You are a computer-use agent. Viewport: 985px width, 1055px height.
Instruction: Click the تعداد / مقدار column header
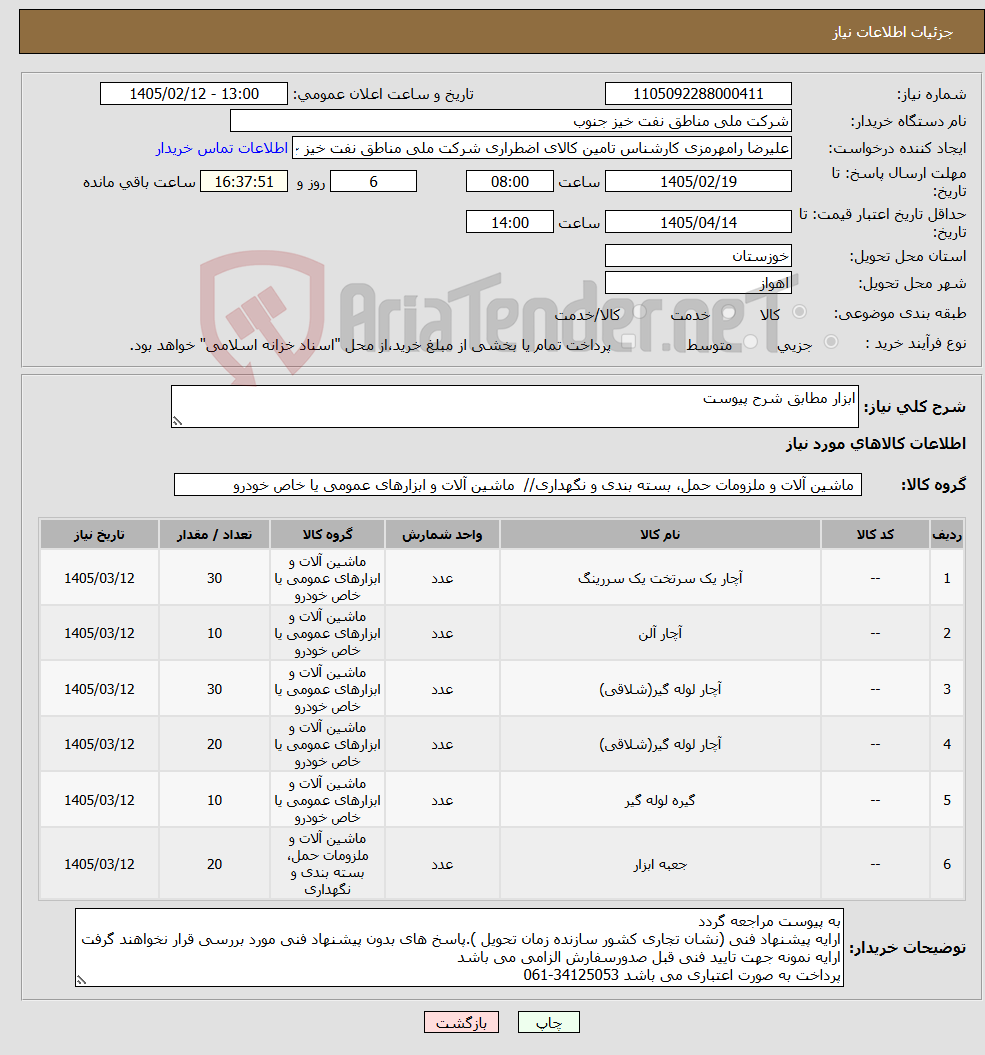pyautogui.click(x=214, y=534)
